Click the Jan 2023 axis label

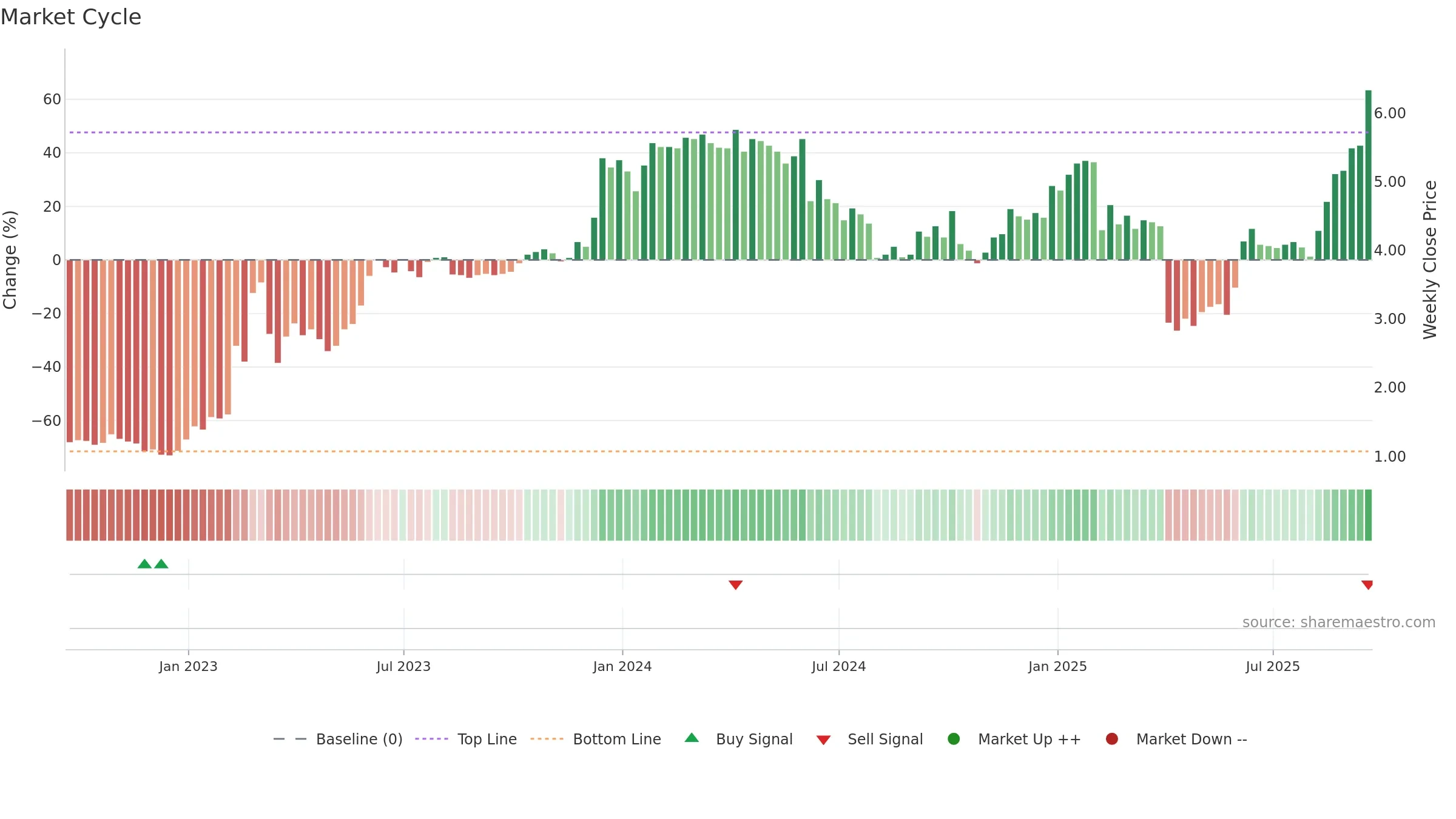click(188, 666)
